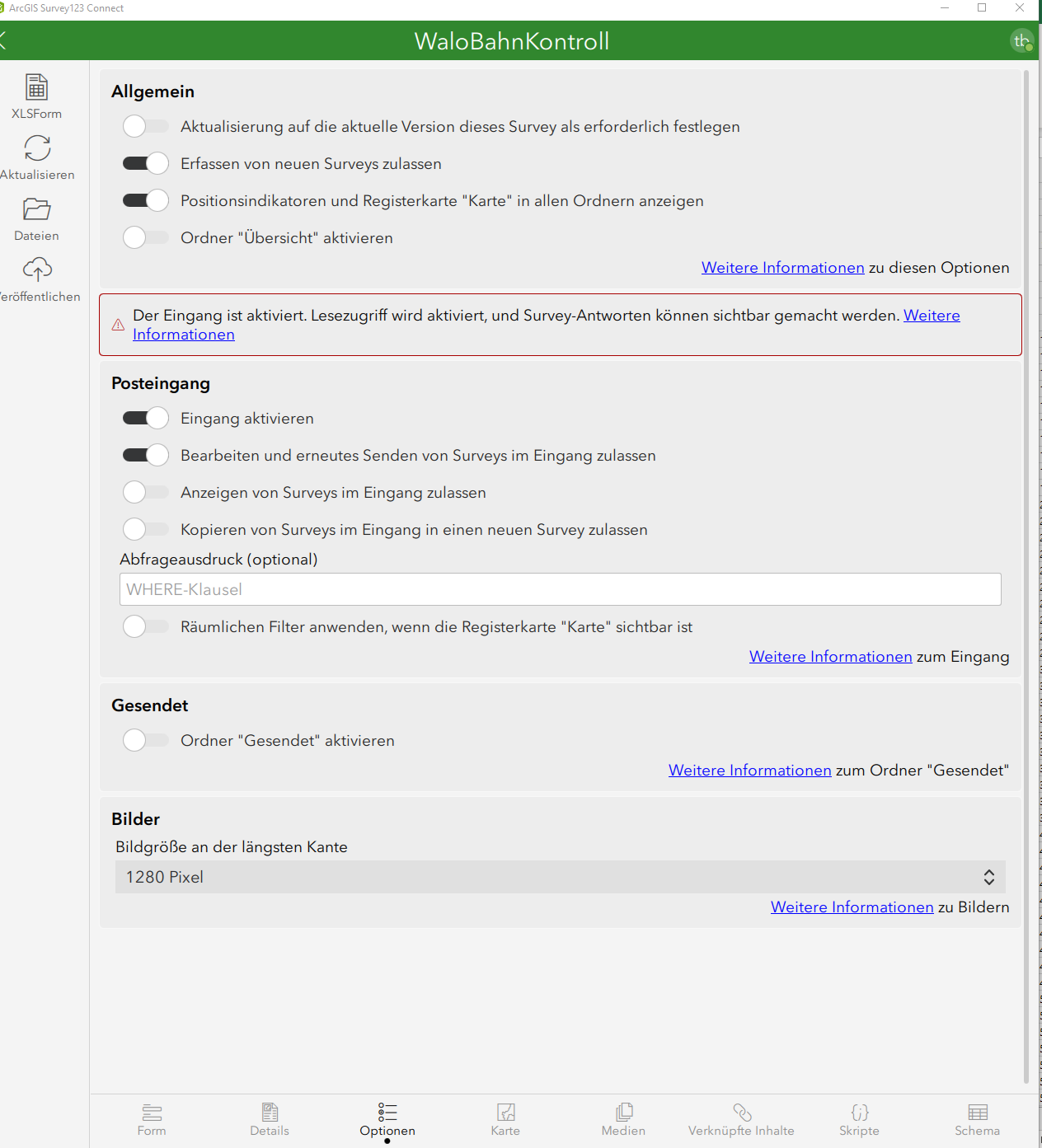Open Weitere Informationen zum Ordner Gesendet link
This screenshot has width=1042, height=1148.
pos(750,771)
